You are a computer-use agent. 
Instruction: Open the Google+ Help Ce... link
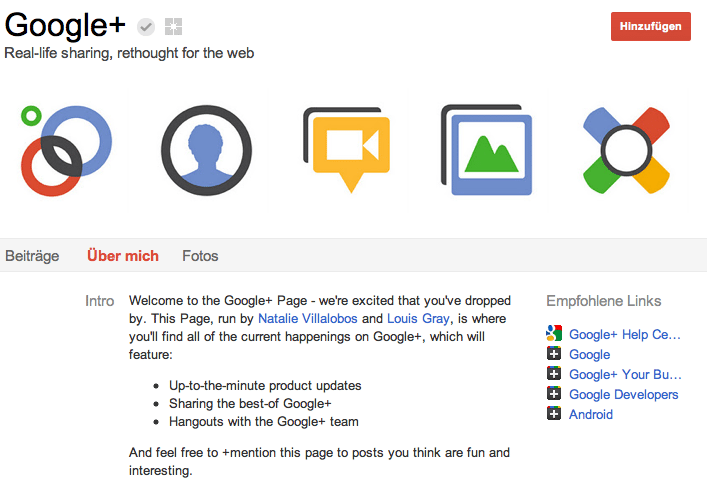[625, 334]
